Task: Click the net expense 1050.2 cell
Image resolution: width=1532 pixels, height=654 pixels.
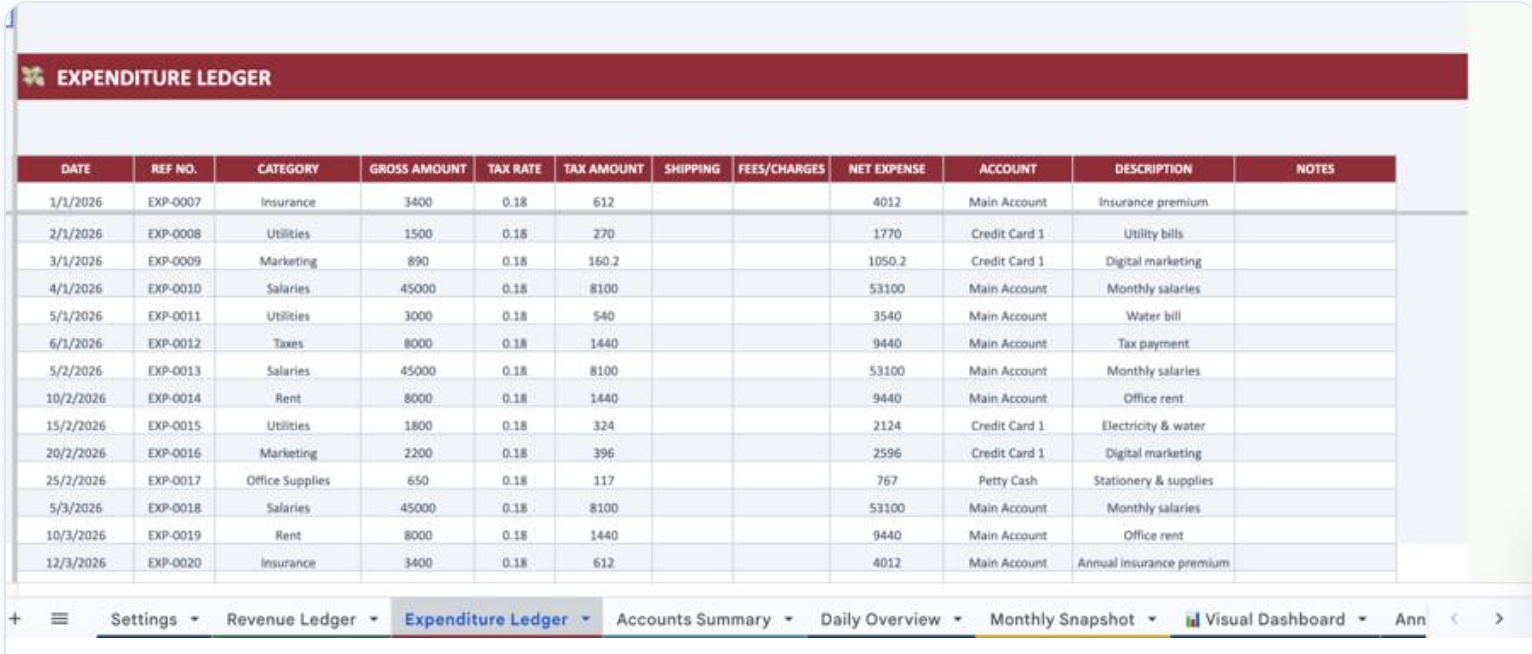Action: point(886,261)
